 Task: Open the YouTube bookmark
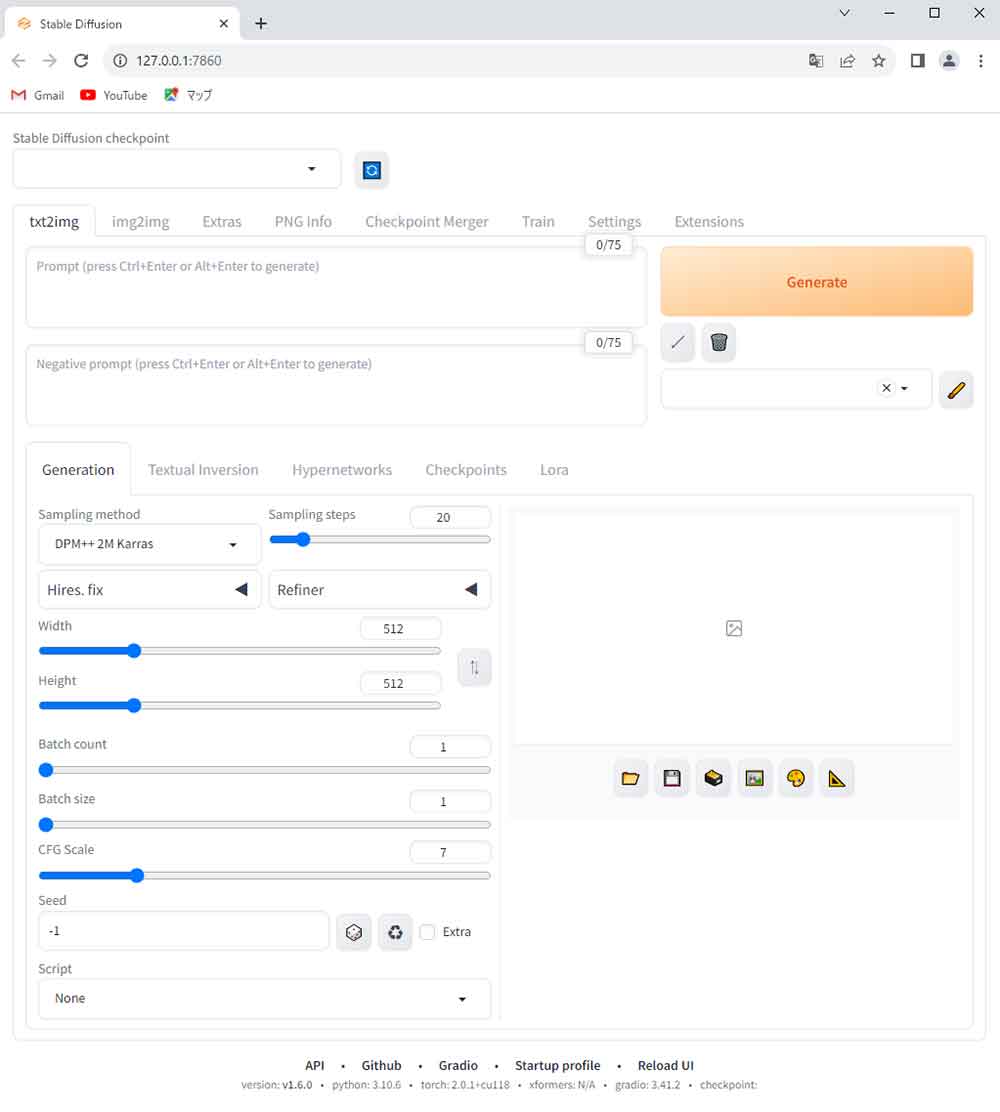click(x=114, y=95)
